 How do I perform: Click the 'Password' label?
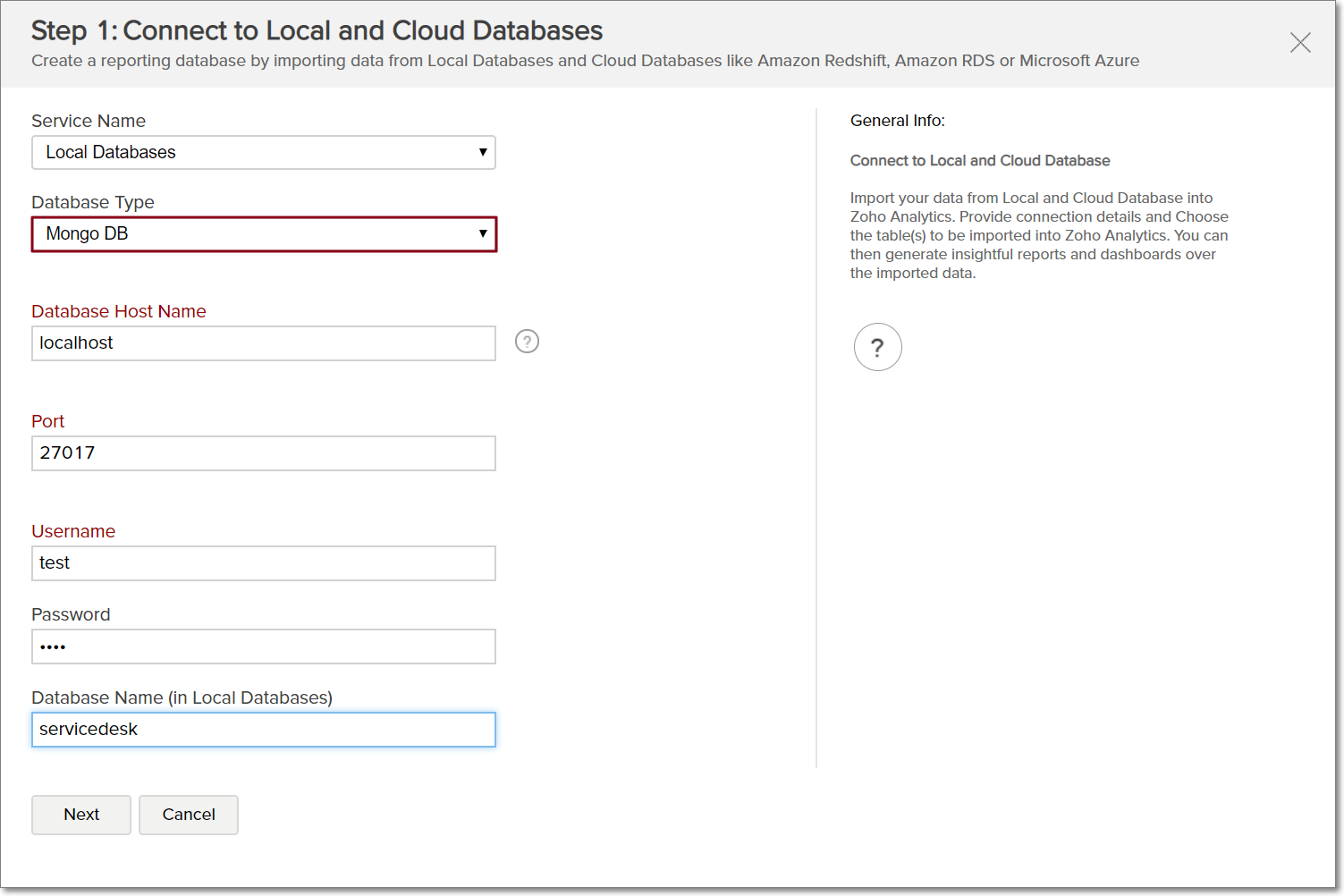point(71,614)
